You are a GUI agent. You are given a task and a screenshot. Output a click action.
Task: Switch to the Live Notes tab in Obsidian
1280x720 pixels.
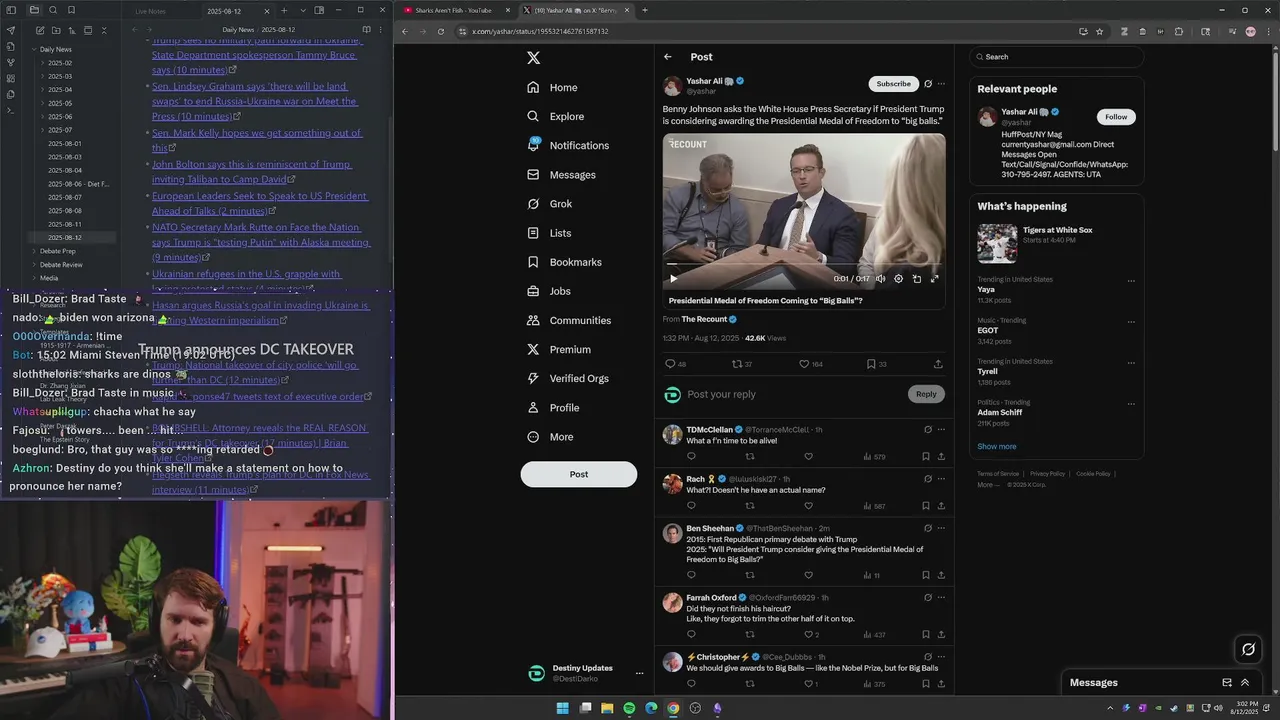(150, 11)
